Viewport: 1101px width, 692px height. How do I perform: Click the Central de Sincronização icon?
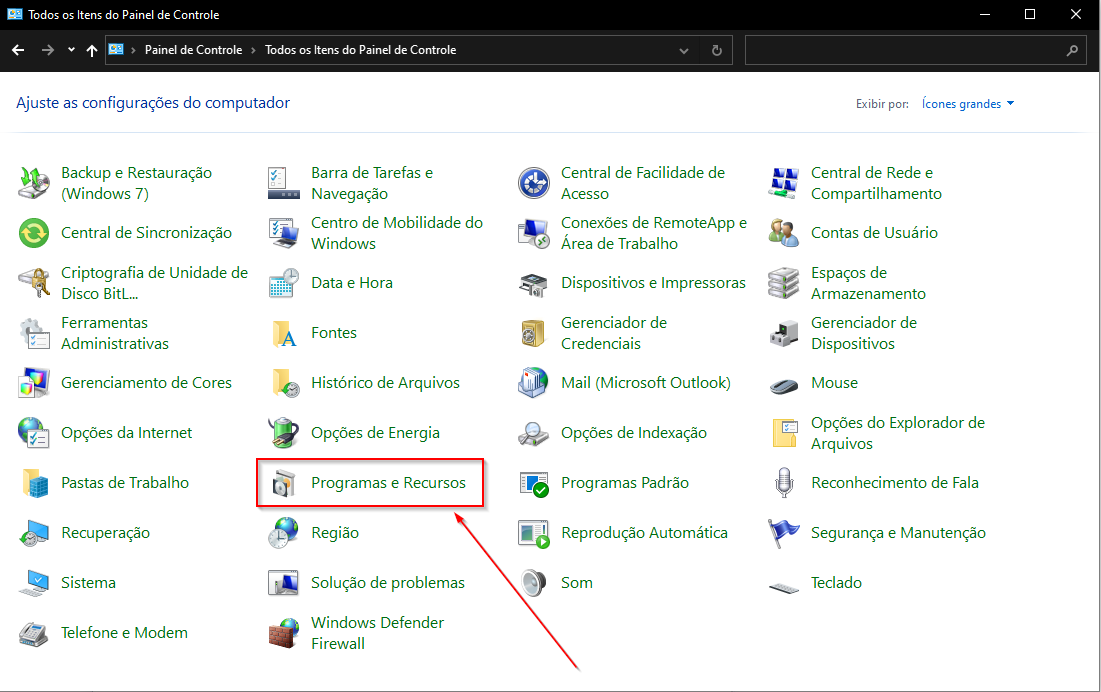pos(34,233)
